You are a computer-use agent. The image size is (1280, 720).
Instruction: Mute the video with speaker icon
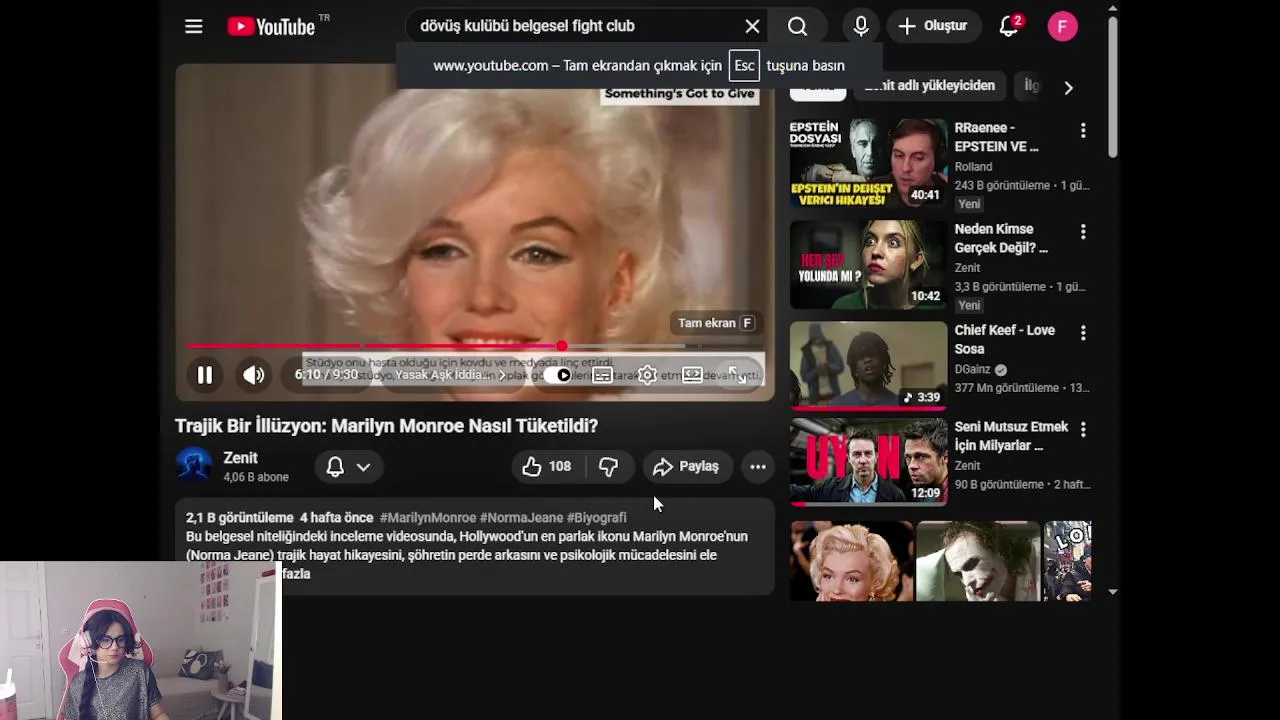254,375
